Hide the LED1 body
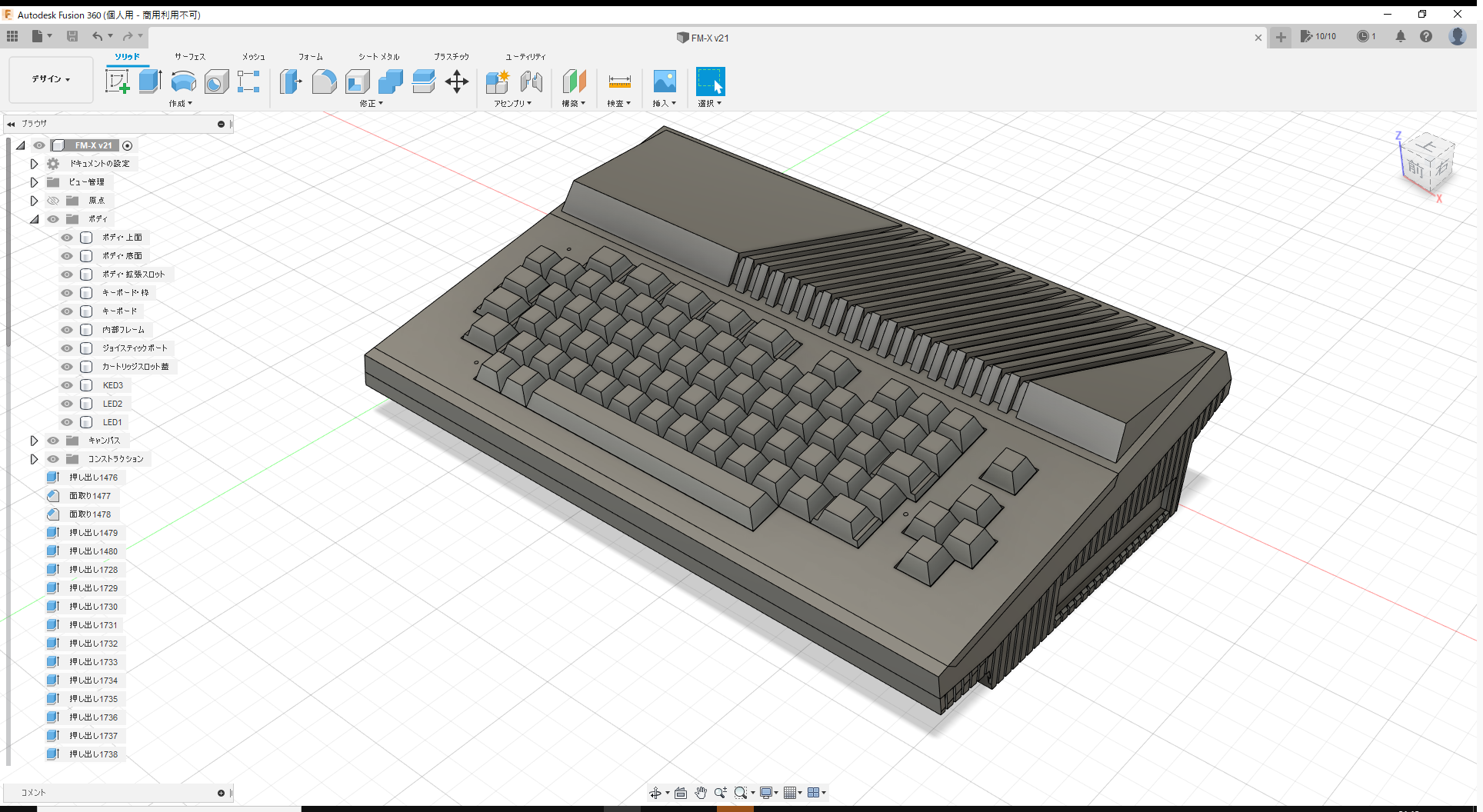This screenshot has height=812, width=1483. pyautogui.click(x=66, y=421)
